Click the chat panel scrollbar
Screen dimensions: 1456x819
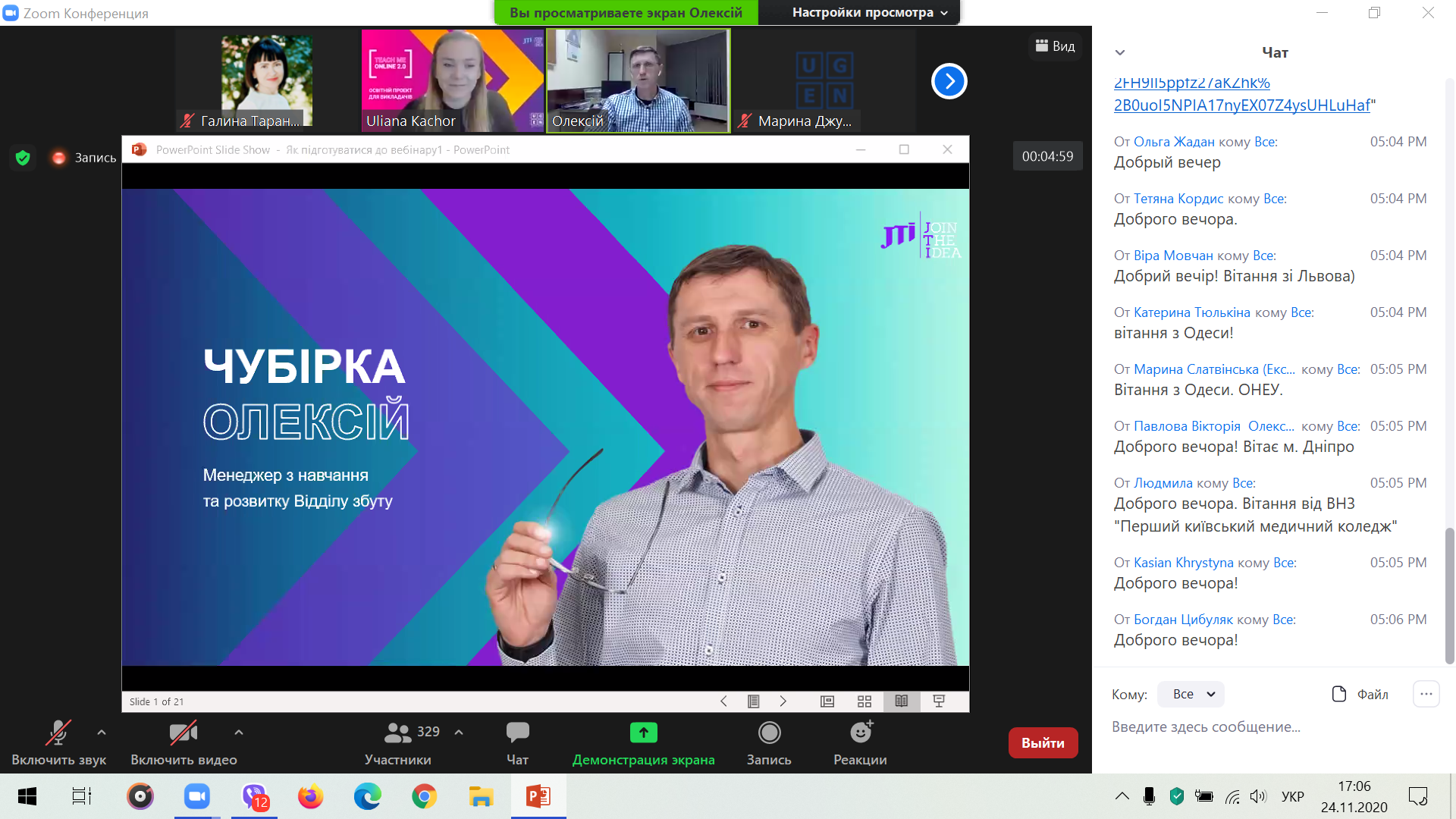click(x=1449, y=595)
